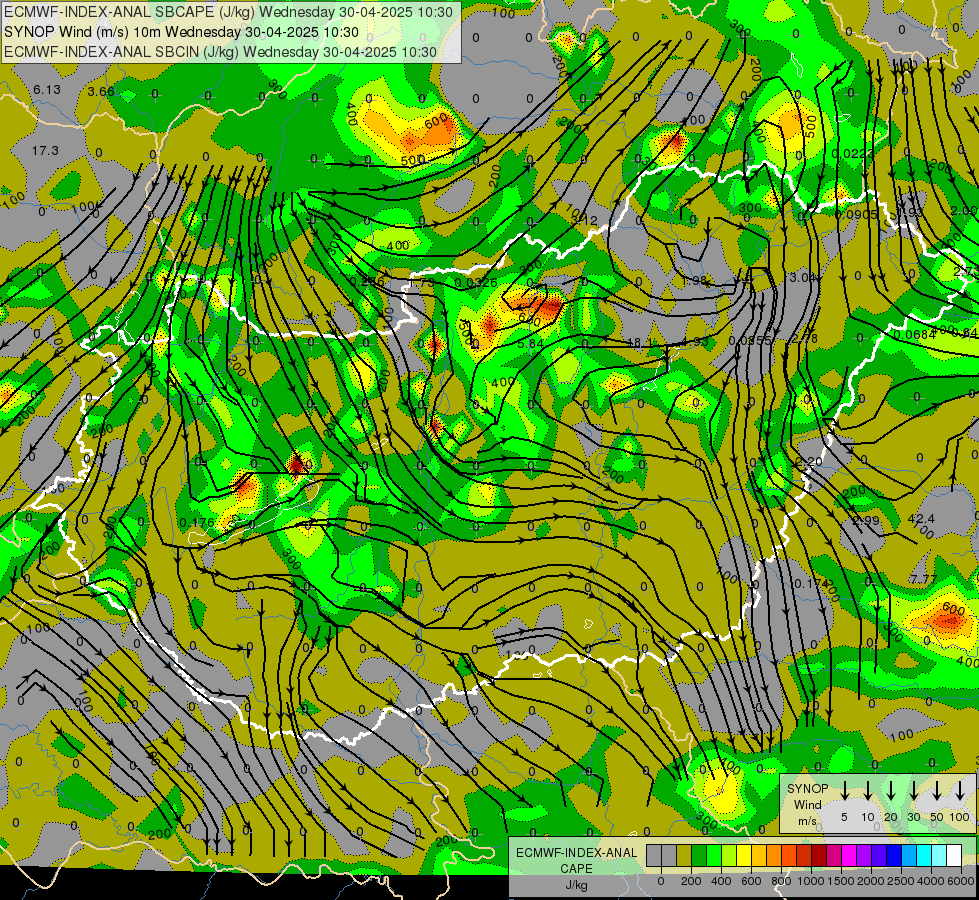The height and width of the screenshot is (900, 979).
Task: Click the station value 3.66
Action: pos(101,92)
